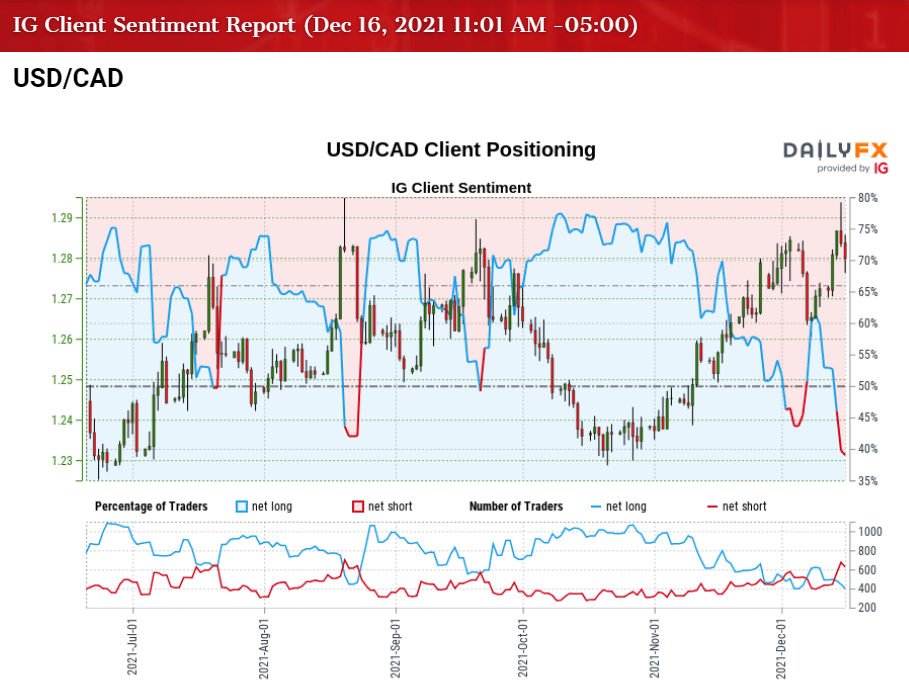
Task: Click the 2021-Dec-01 date axis label
Action: click(x=781, y=648)
